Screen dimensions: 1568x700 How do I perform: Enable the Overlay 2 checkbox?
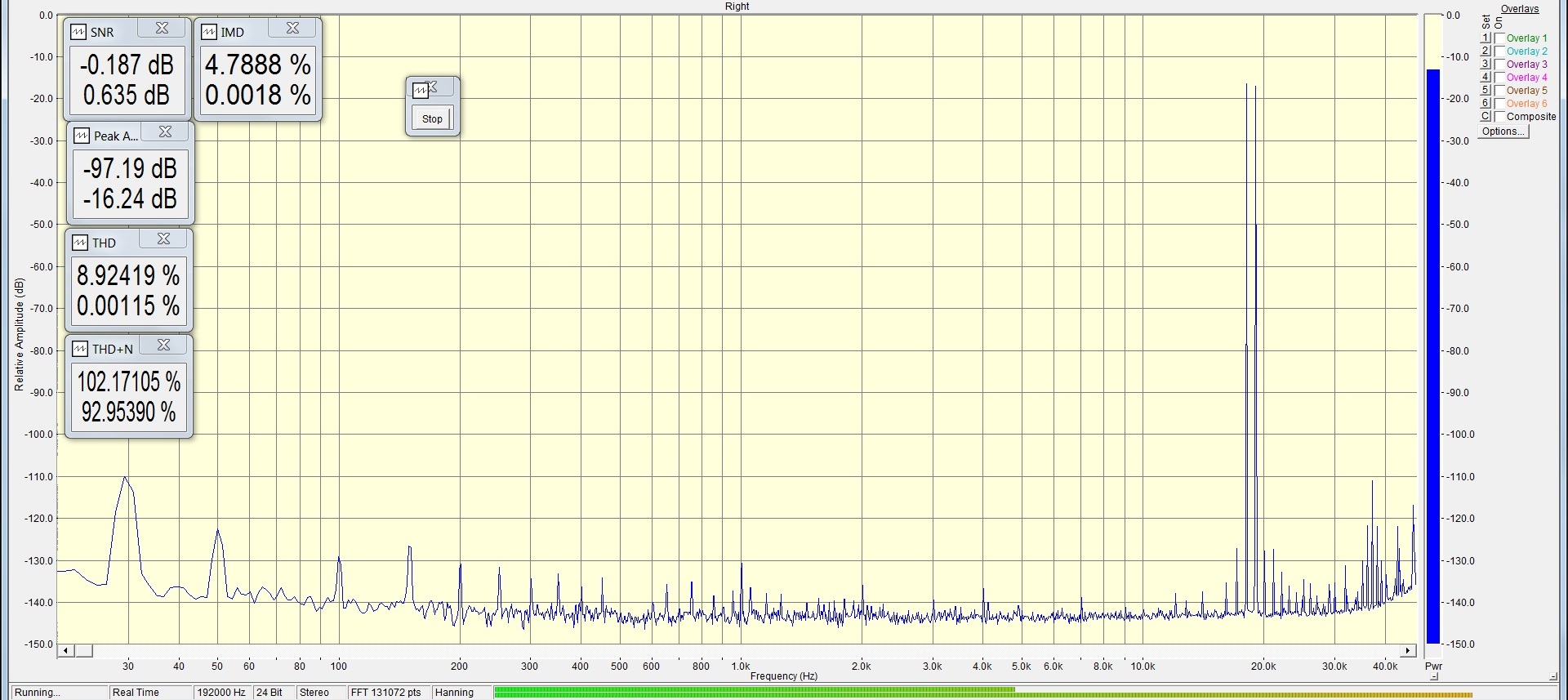[x=1499, y=51]
